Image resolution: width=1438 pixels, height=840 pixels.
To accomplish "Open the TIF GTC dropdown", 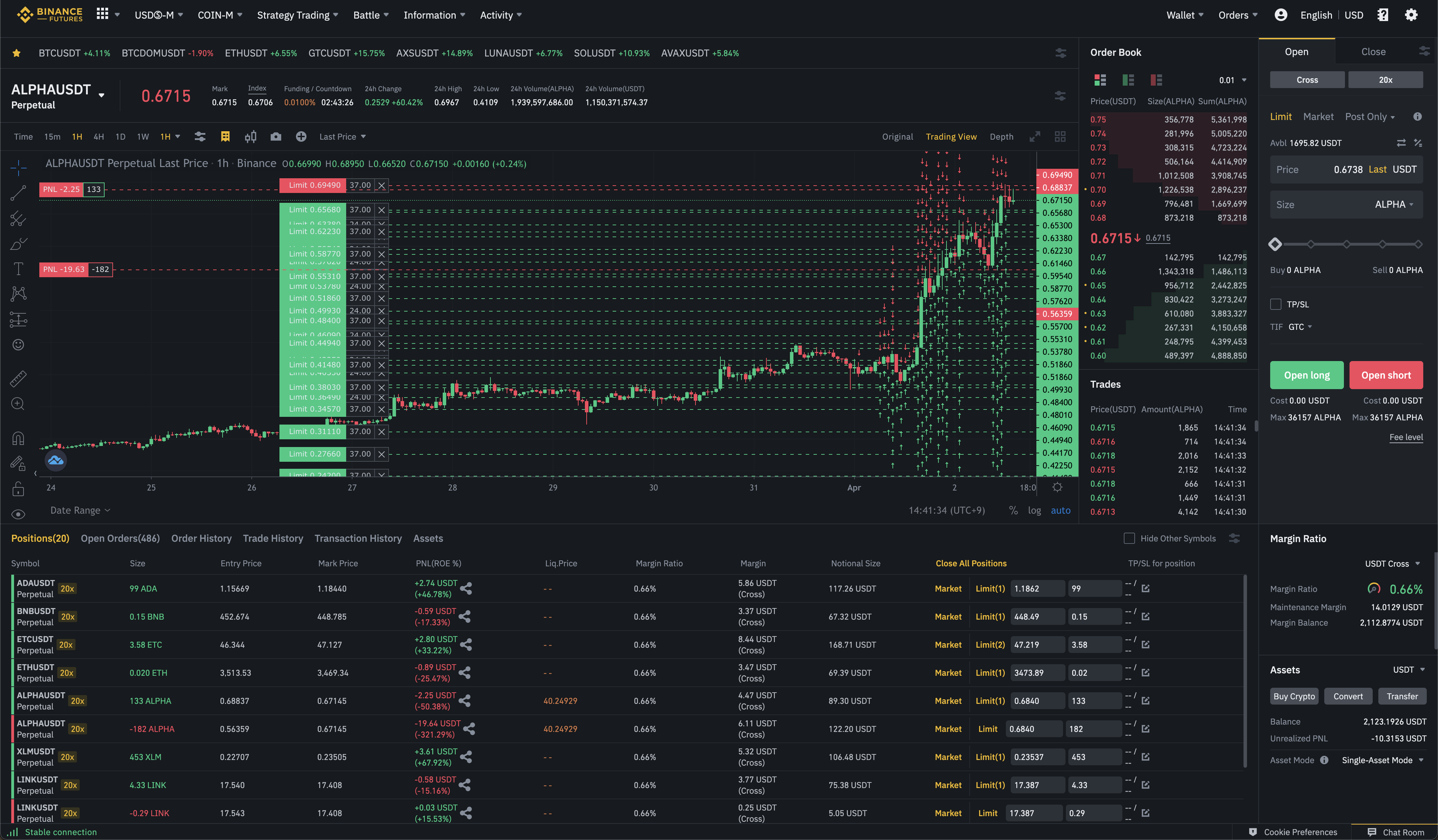I will pos(1300,327).
